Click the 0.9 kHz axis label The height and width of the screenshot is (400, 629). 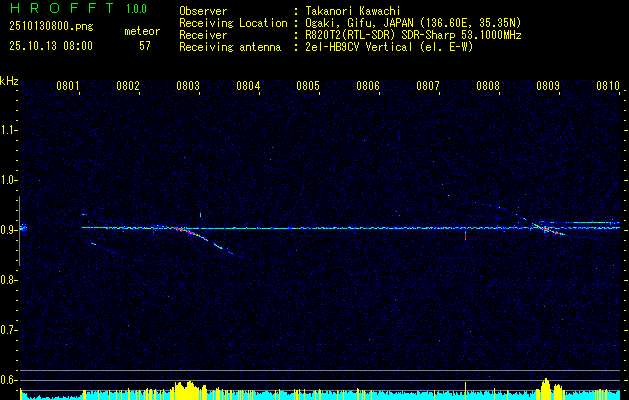pyautogui.click(x=8, y=230)
